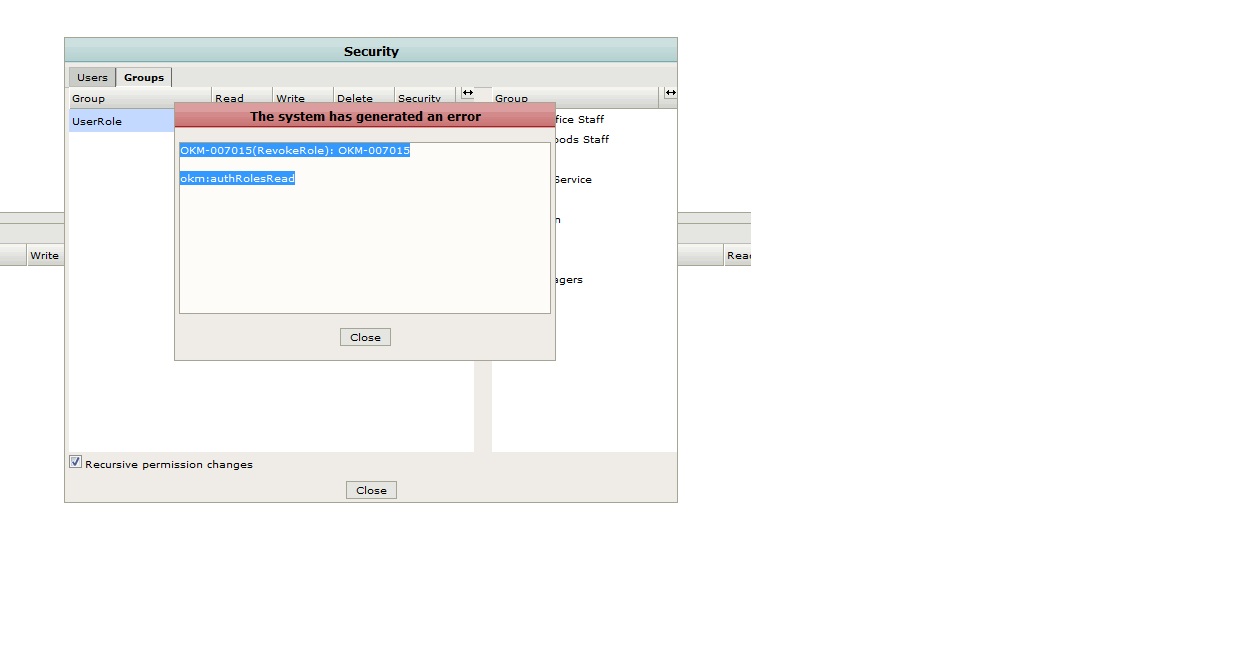The height and width of the screenshot is (670, 1249).
Task: Select the Office Staff group entry
Action: click(x=580, y=120)
